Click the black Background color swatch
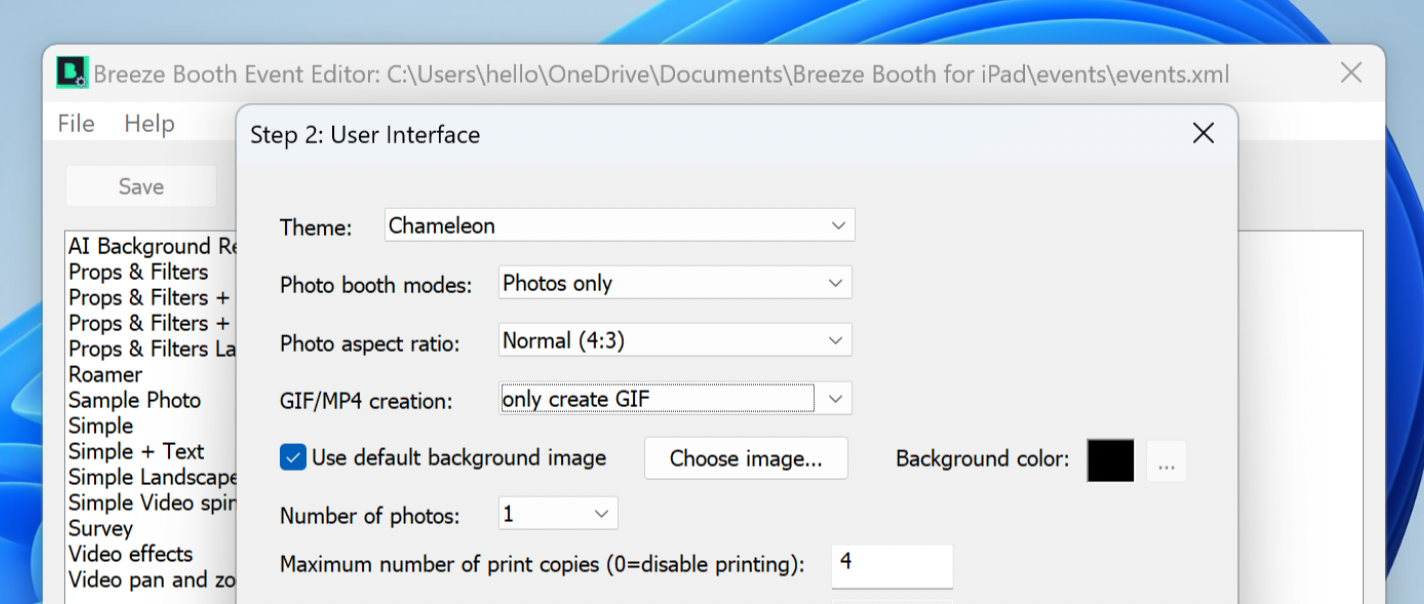The image size is (1424, 604). pyautogui.click(x=1110, y=460)
